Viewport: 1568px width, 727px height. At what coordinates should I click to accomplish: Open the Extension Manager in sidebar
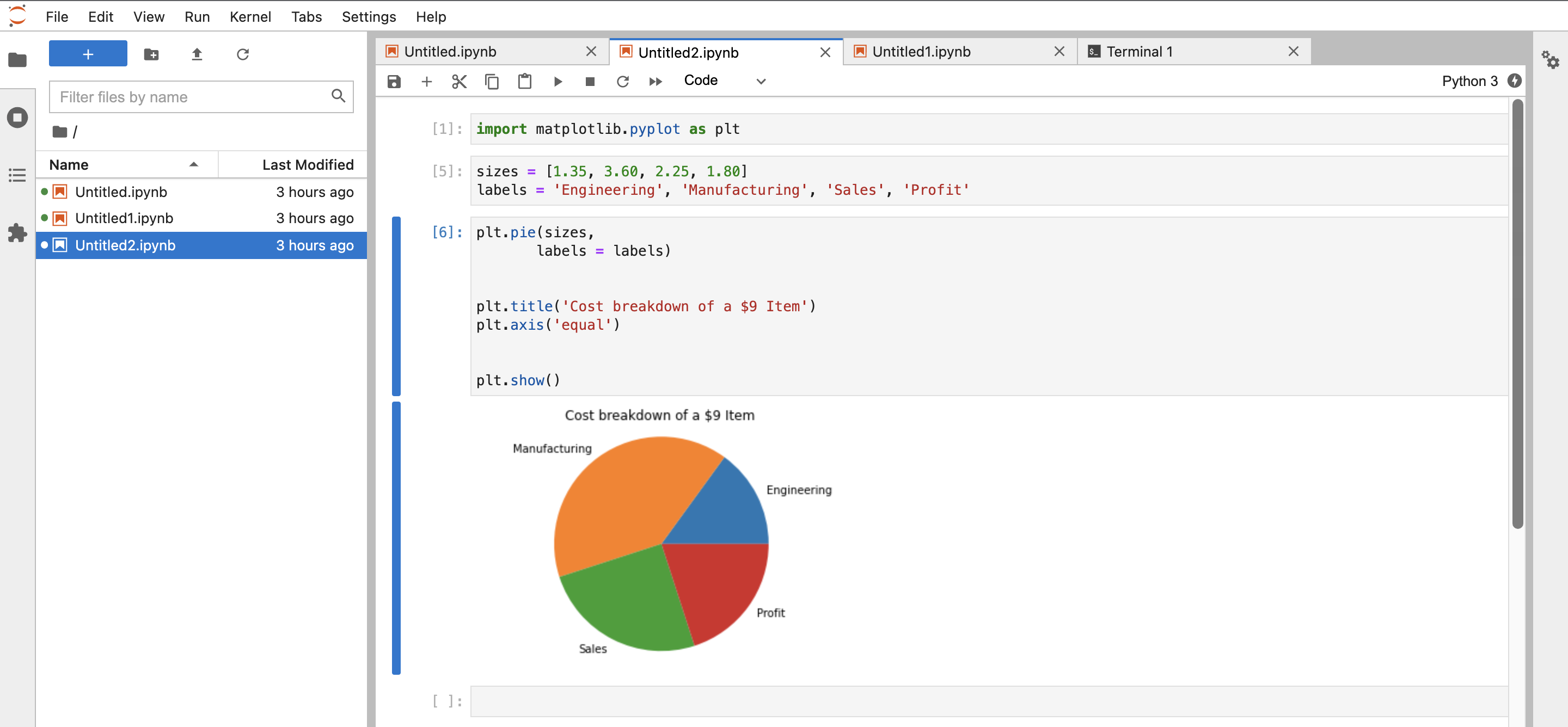(17, 233)
